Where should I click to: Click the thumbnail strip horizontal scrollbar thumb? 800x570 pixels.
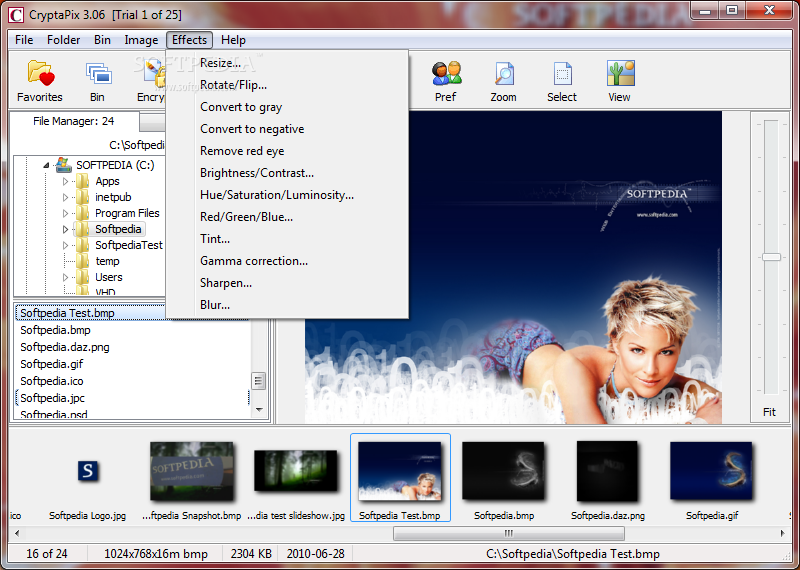tap(509, 533)
